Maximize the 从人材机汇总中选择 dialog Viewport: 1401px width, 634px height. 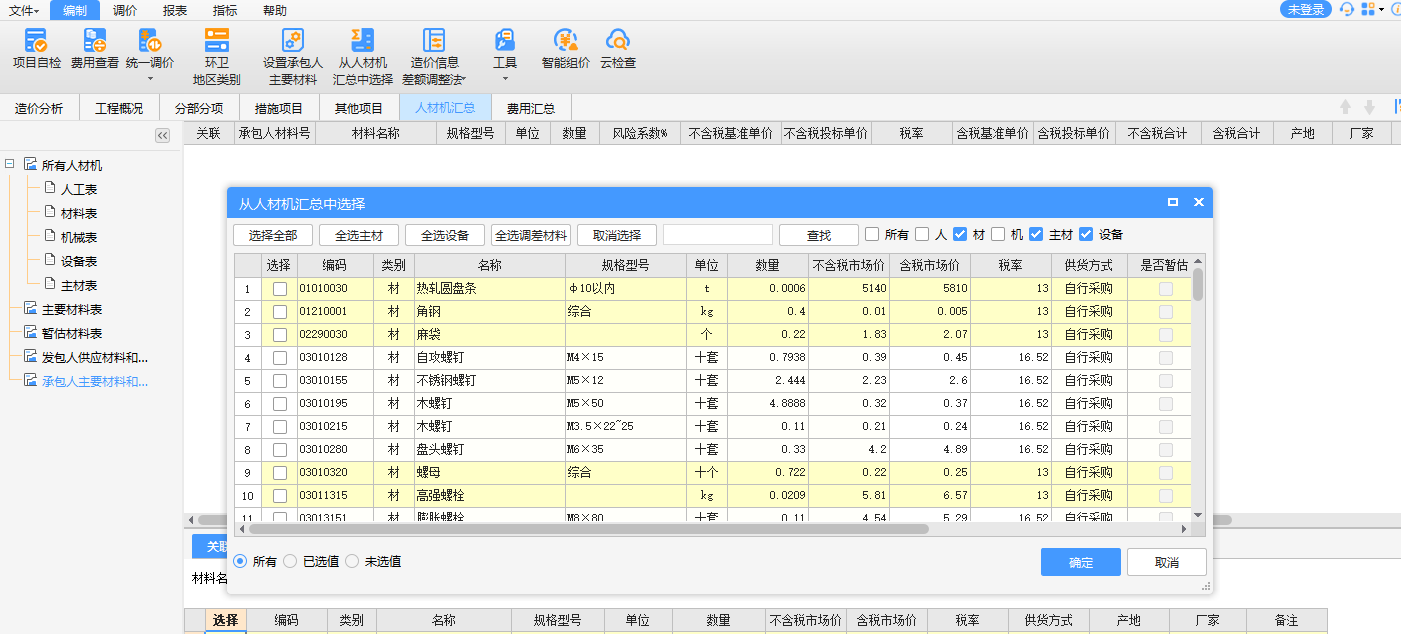point(1173,202)
